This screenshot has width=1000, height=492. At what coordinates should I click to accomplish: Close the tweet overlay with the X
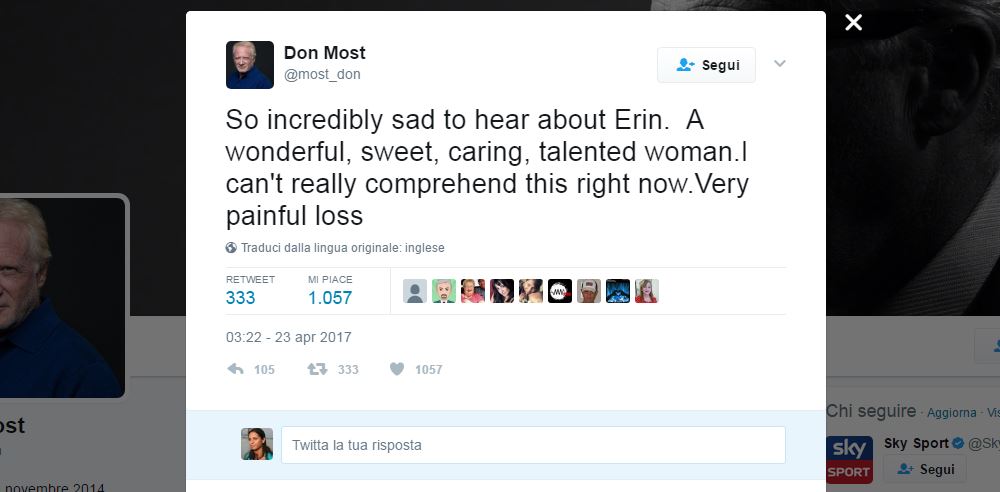[853, 22]
